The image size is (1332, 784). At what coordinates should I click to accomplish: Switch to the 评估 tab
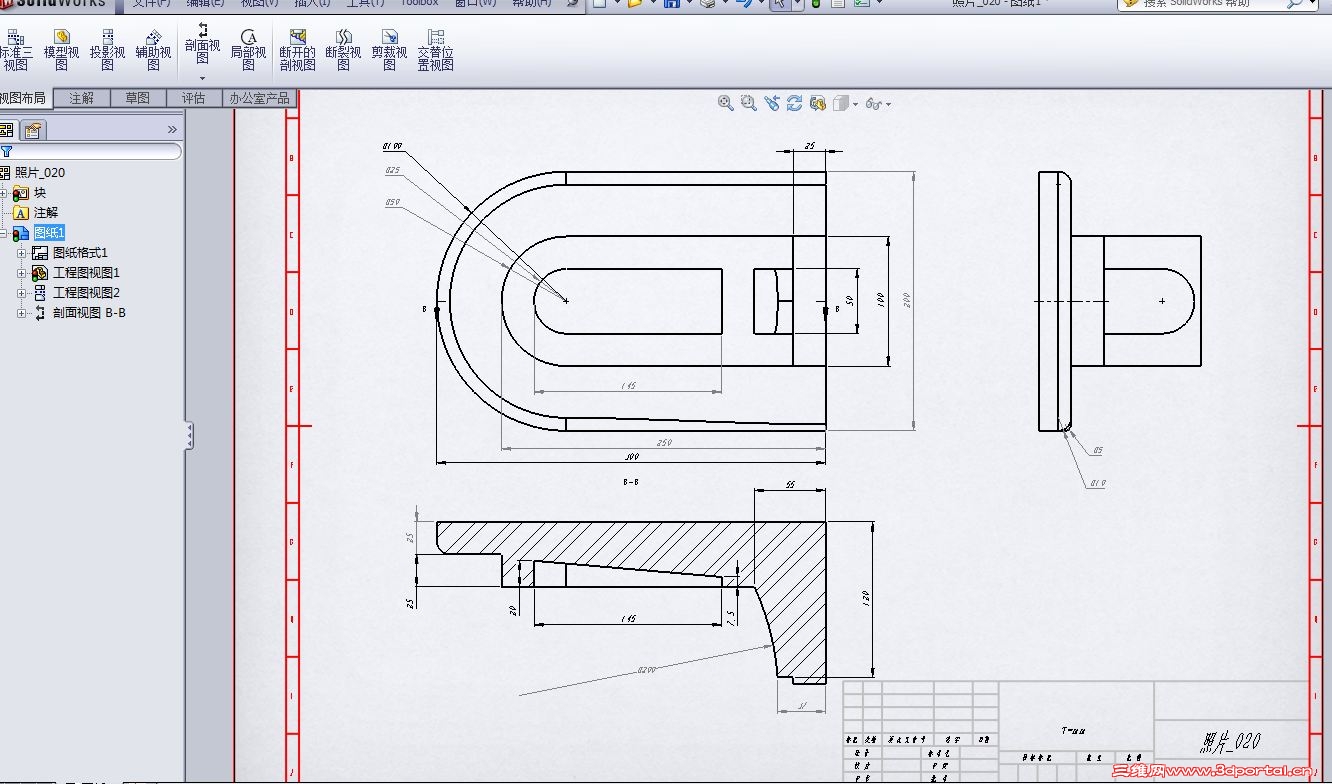pos(193,98)
